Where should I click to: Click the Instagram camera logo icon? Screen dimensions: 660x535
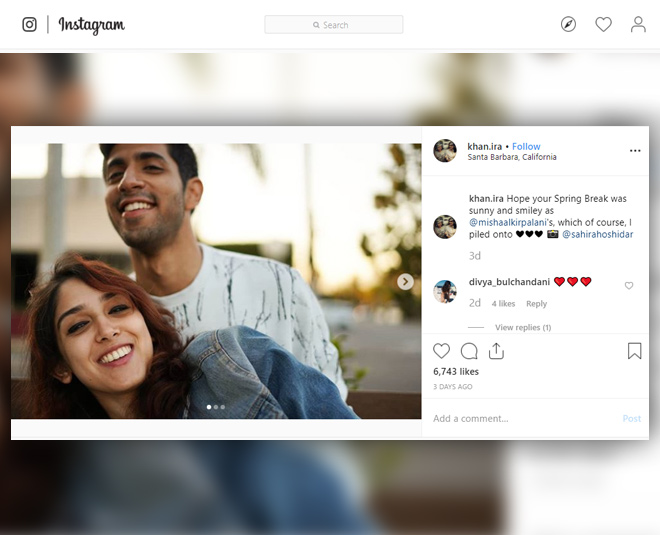[30, 24]
